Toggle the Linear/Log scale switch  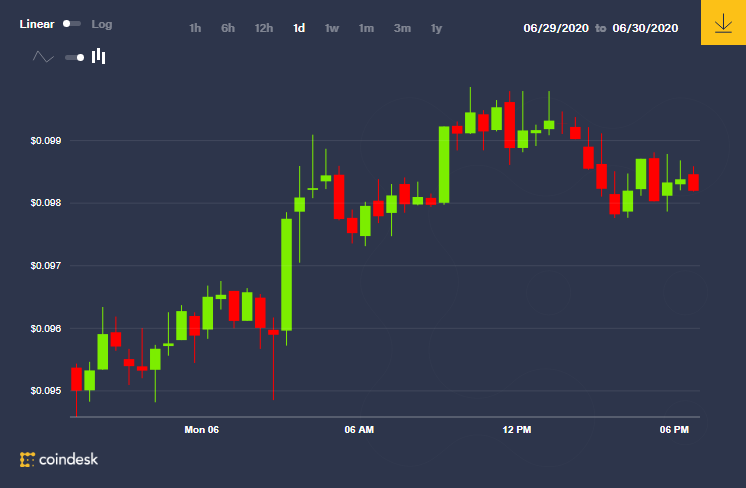[72, 24]
